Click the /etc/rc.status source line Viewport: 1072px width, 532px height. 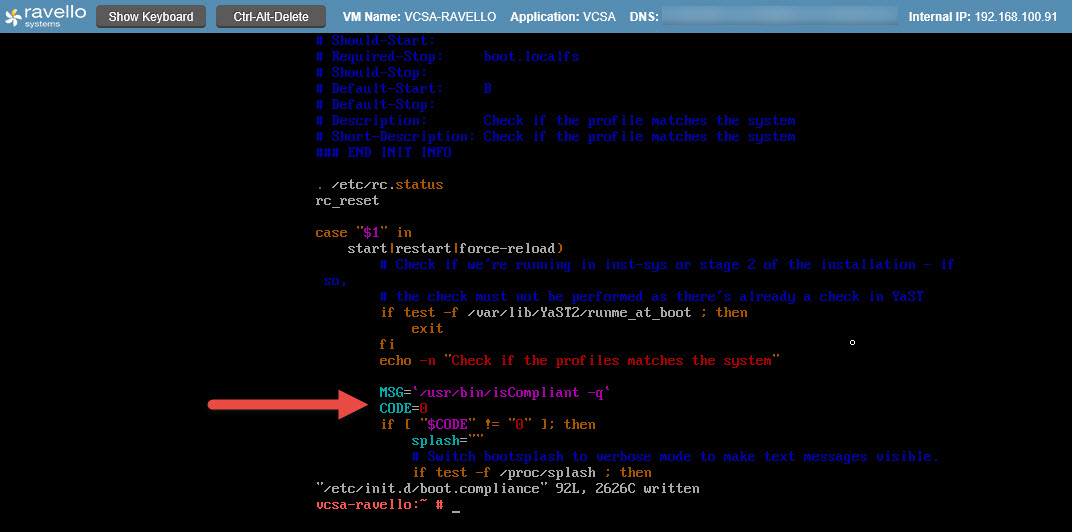(x=379, y=184)
